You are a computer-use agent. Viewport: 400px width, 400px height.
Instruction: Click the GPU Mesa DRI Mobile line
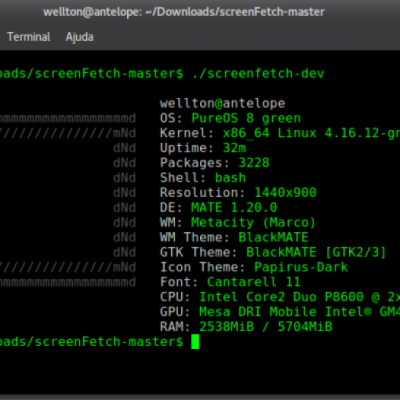point(280,312)
